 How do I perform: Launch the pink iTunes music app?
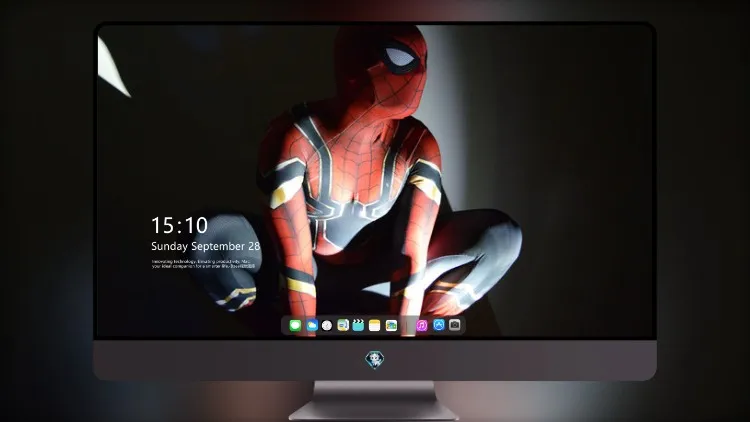coord(422,325)
